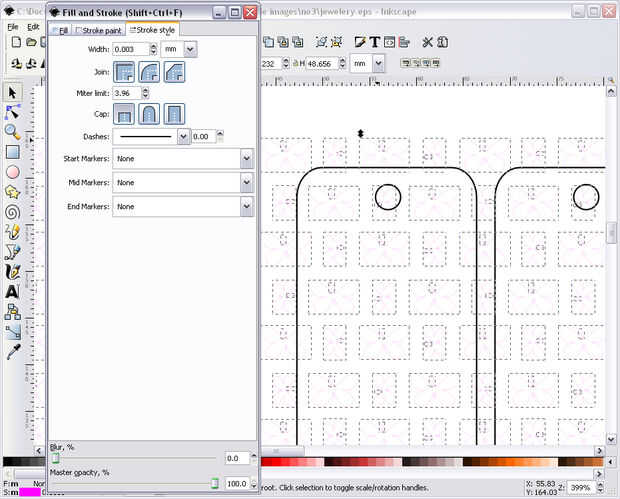Image resolution: width=620 pixels, height=499 pixels.
Task: Select the Text tool in toolbox
Action: point(12,292)
